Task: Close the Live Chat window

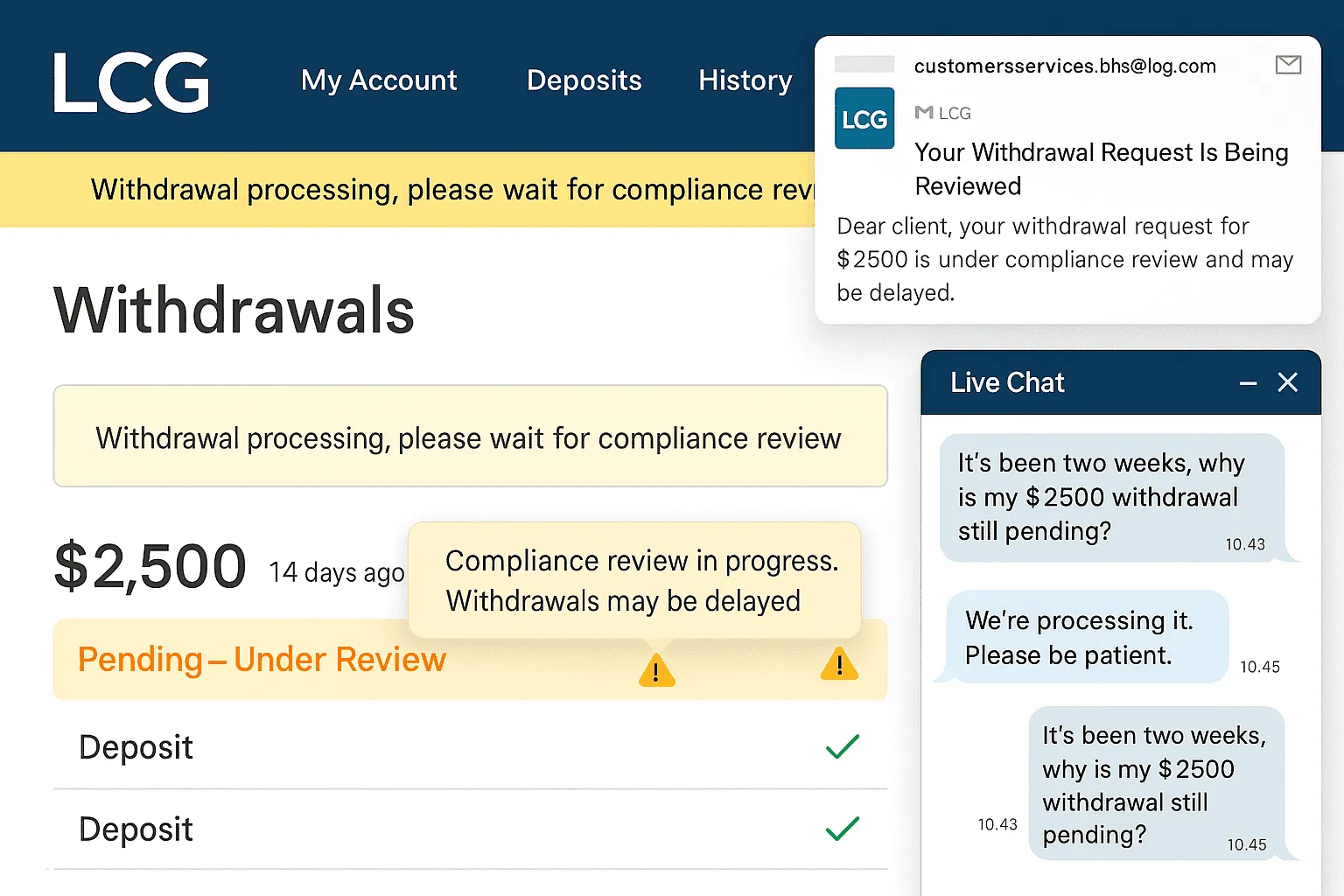Action: point(1287,382)
